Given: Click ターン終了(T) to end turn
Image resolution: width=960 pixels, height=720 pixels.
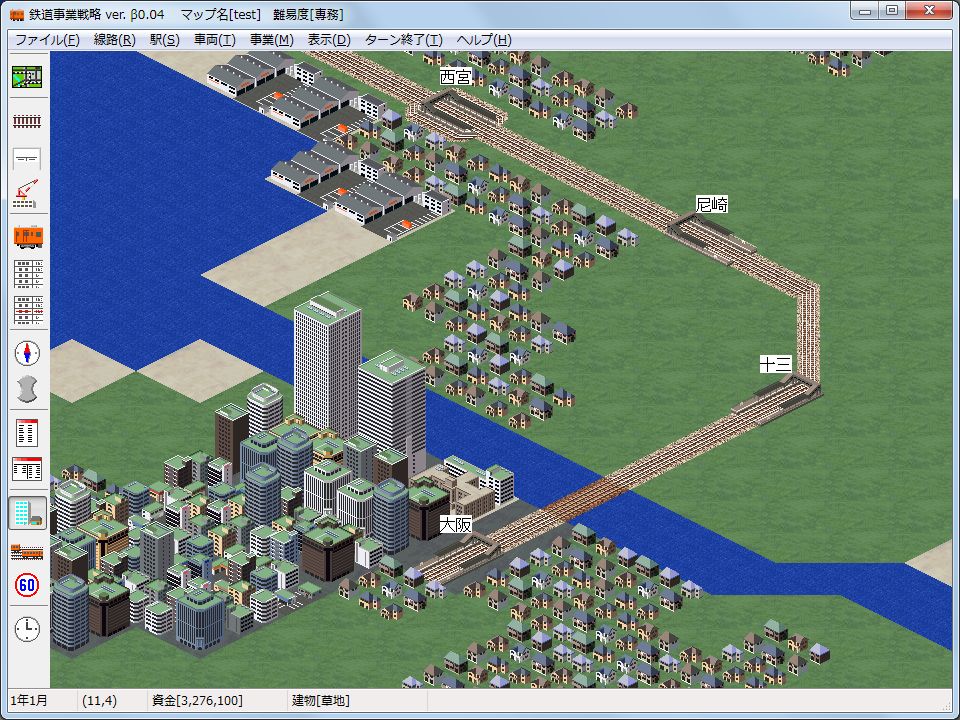Looking at the screenshot, I should point(403,40).
